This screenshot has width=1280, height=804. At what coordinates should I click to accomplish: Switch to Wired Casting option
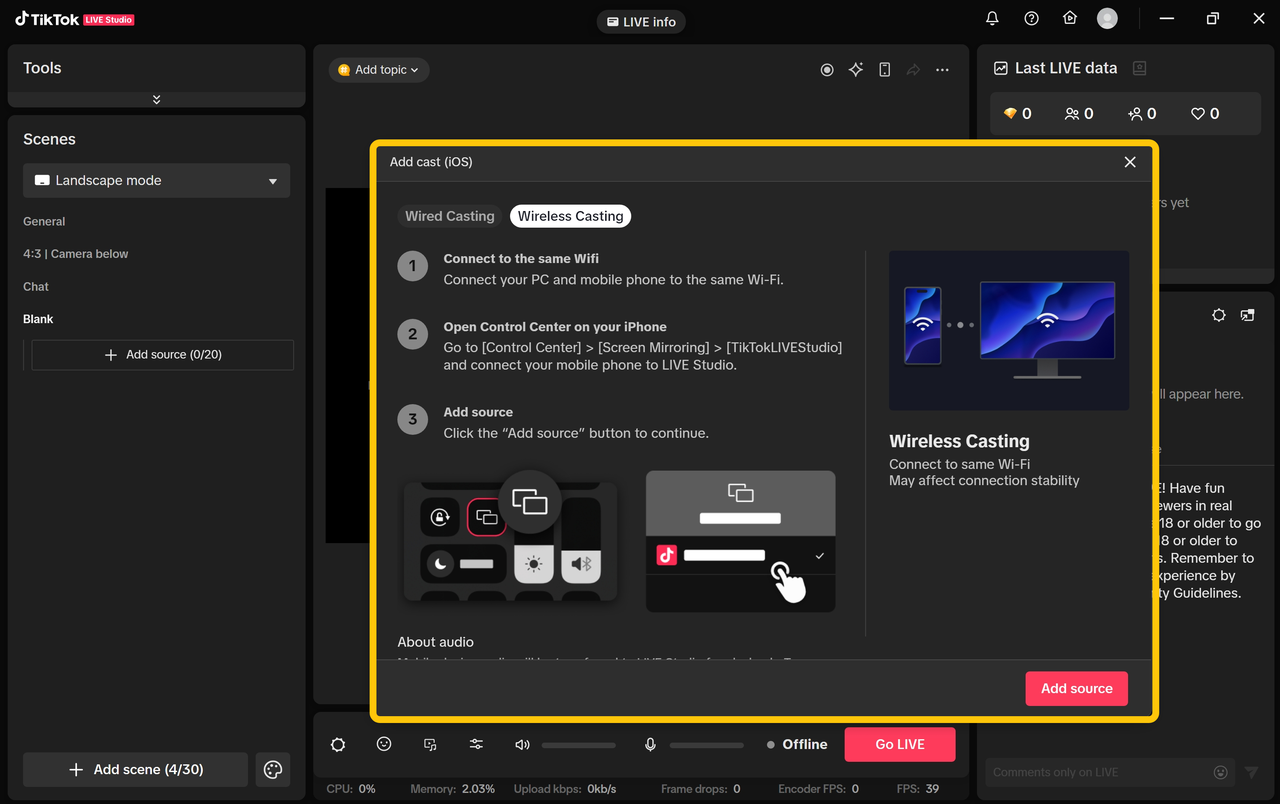pyautogui.click(x=450, y=216)
